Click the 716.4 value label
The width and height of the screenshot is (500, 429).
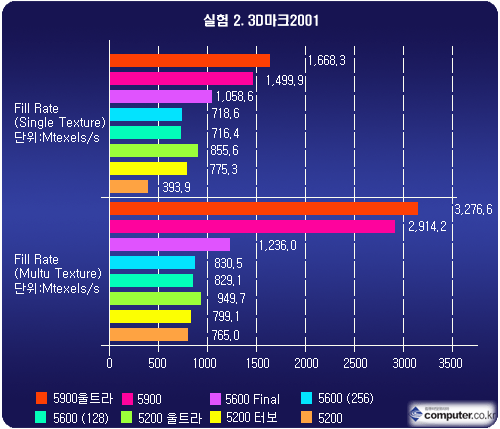(226, 133)
